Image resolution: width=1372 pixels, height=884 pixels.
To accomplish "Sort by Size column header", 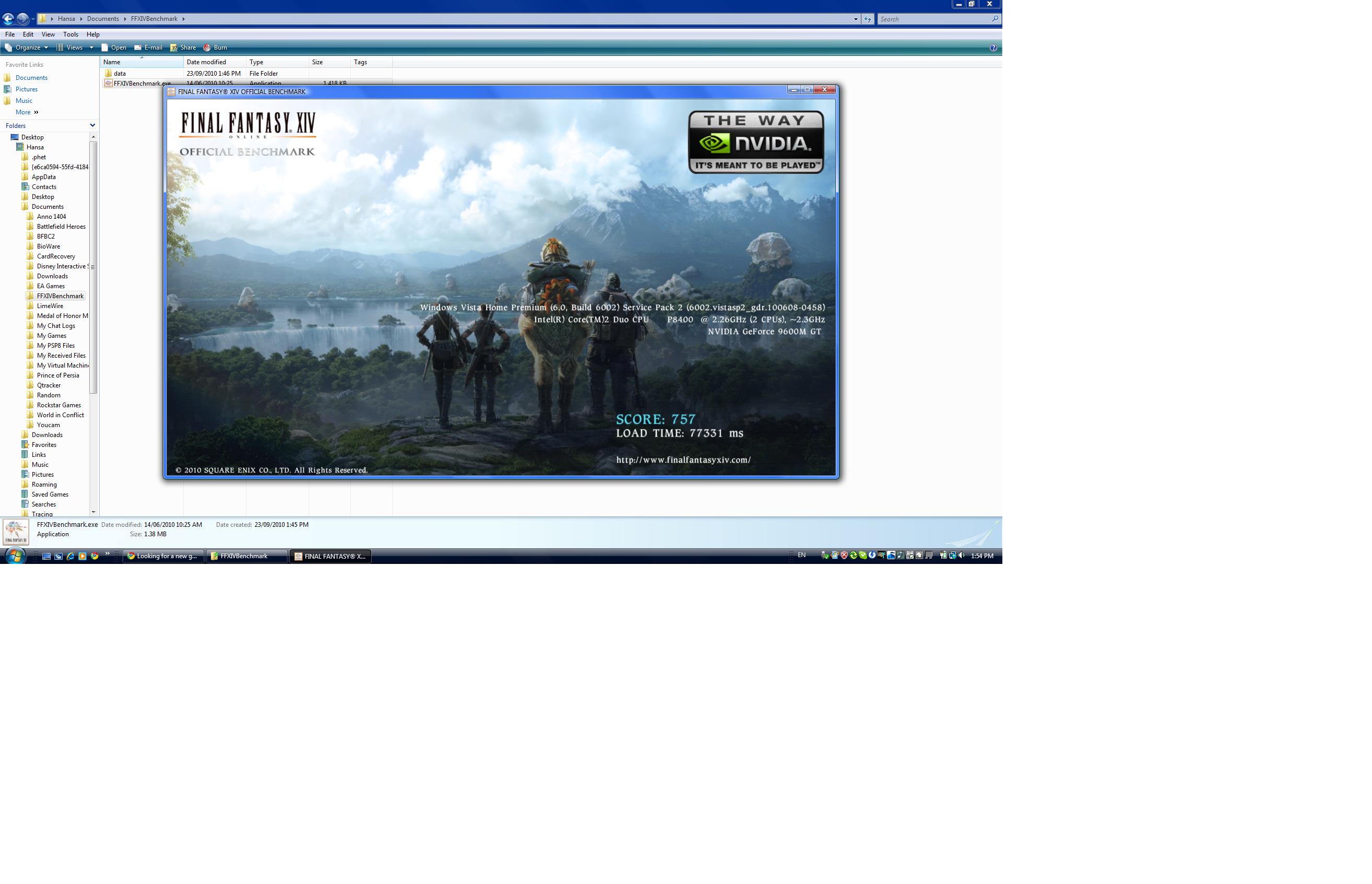I will click(329, 62).
